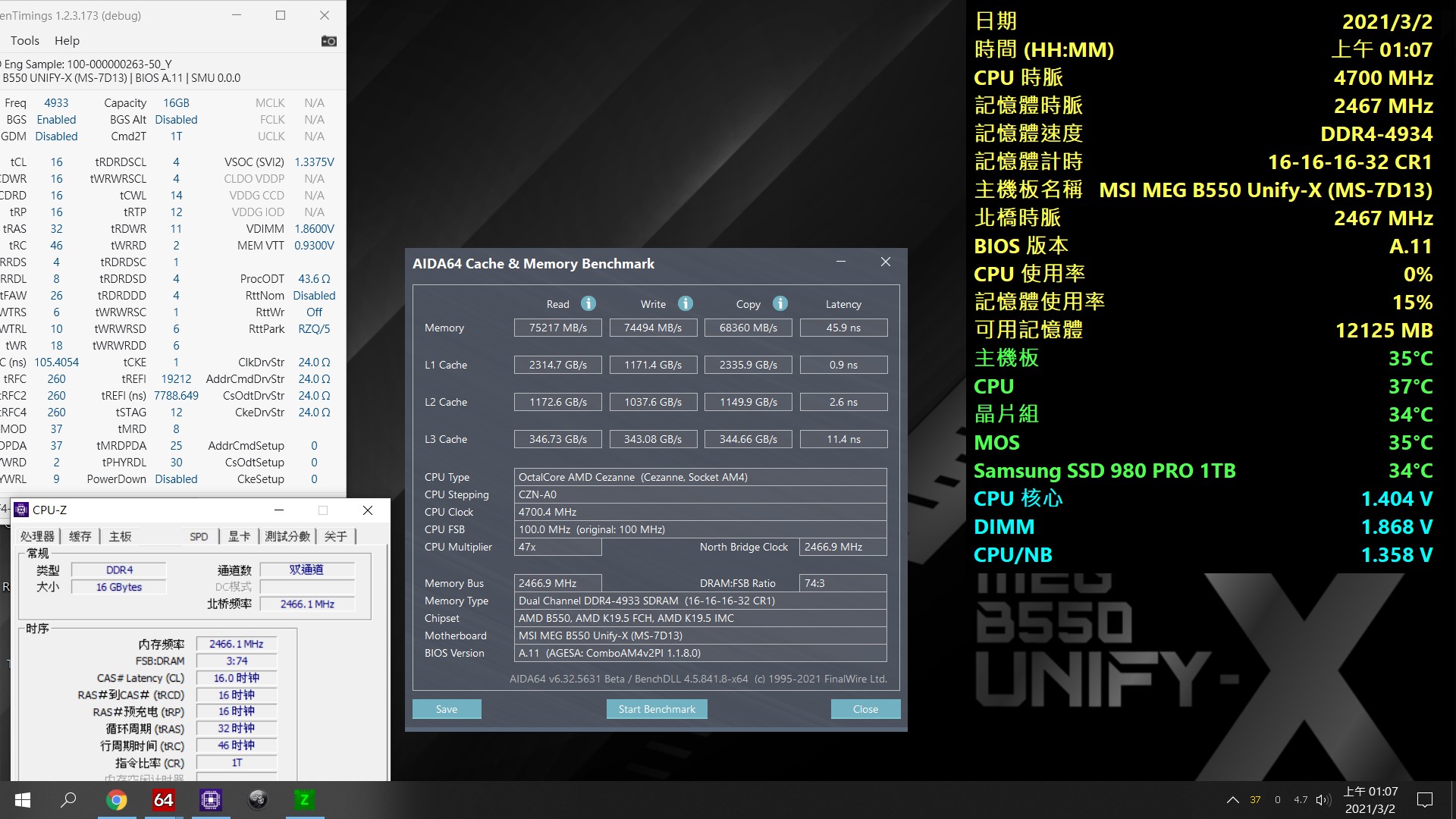Click the Write info icon in AIDA64
The image size is (1456, 819).
[x=686, y=303]
